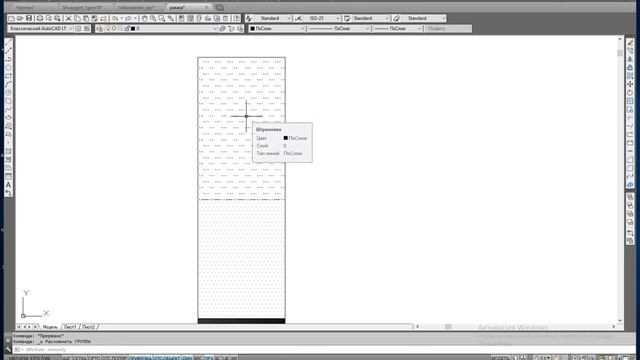Click the Dimension Style icon
This screenshot has height=360, width=640.
[299, 18]
